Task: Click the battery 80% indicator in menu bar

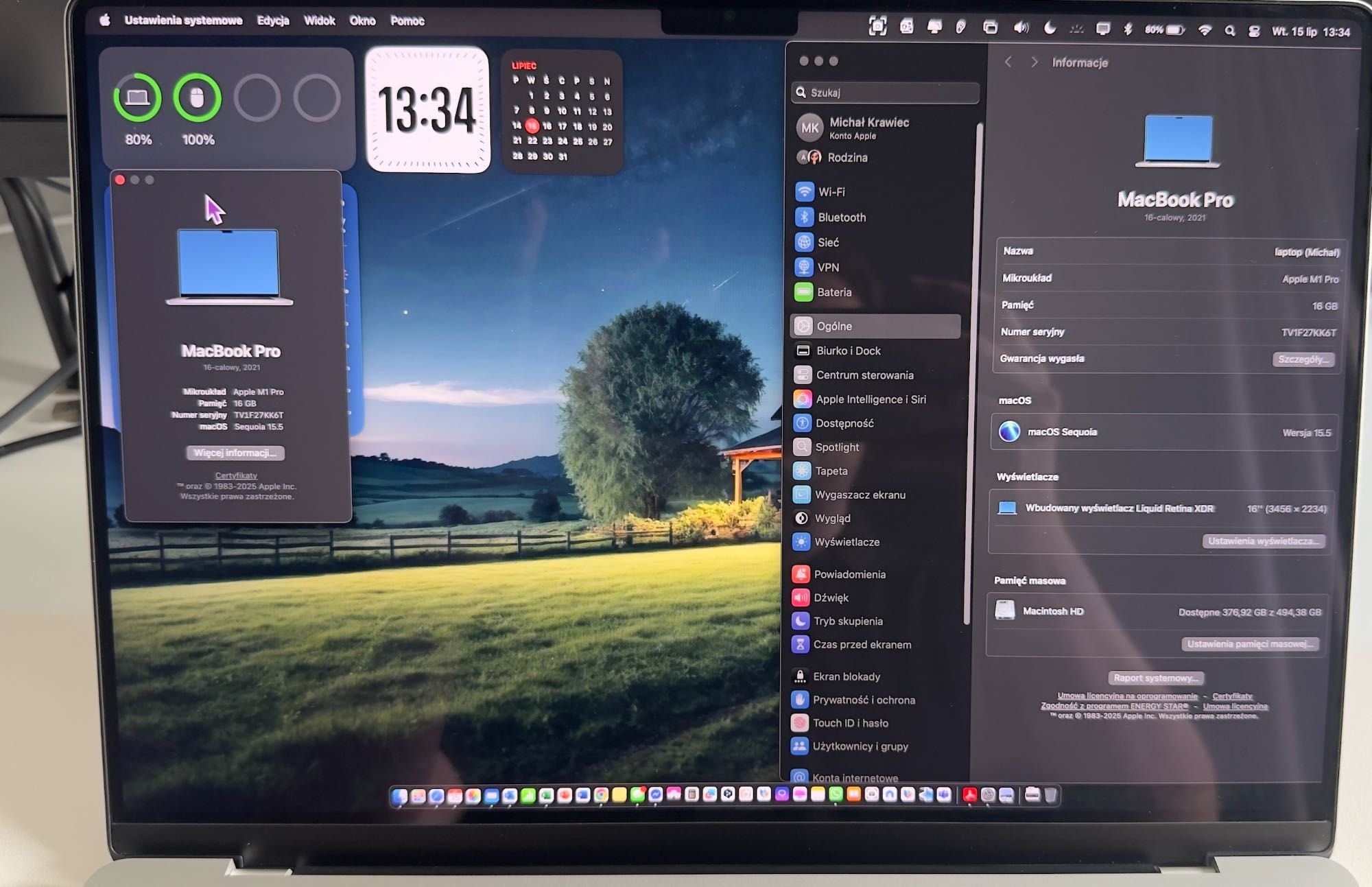Action: 1165,29
